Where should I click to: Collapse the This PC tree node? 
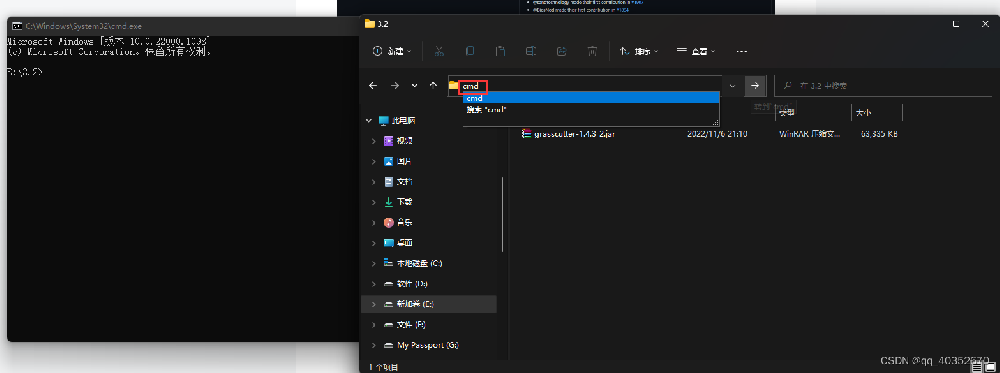[368, 120]
